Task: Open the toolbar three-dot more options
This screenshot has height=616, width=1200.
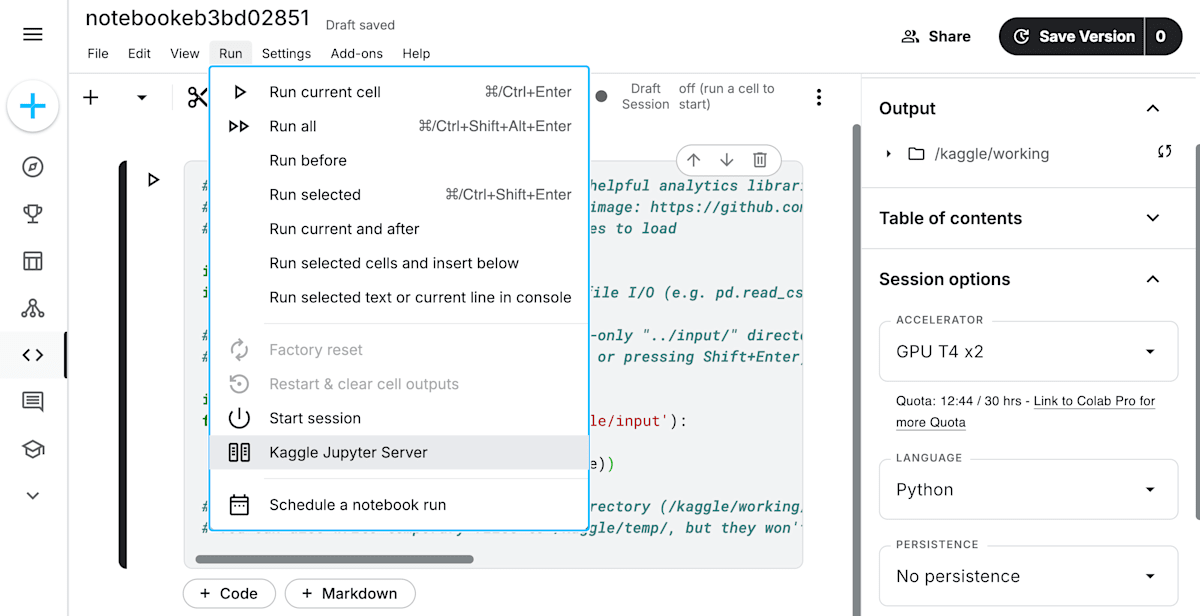Action: coord(819,97)
